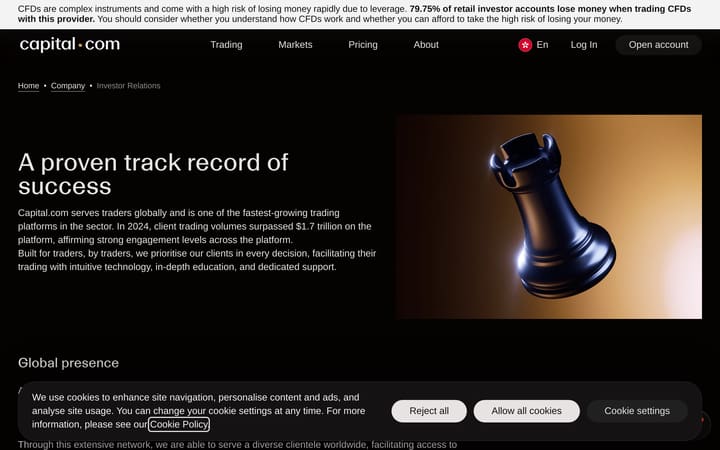This screenshot has height=450, width=720.
Task: Go to Company breadcrumb link
Action: [x=68, y=86]
